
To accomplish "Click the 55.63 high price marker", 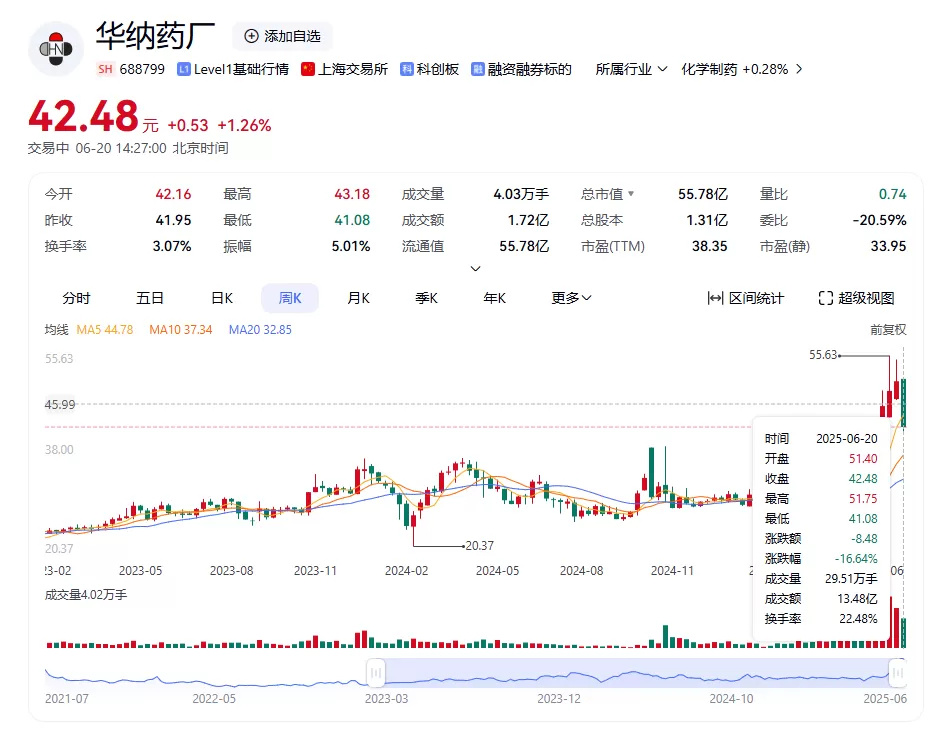I will tap(823, 355).
